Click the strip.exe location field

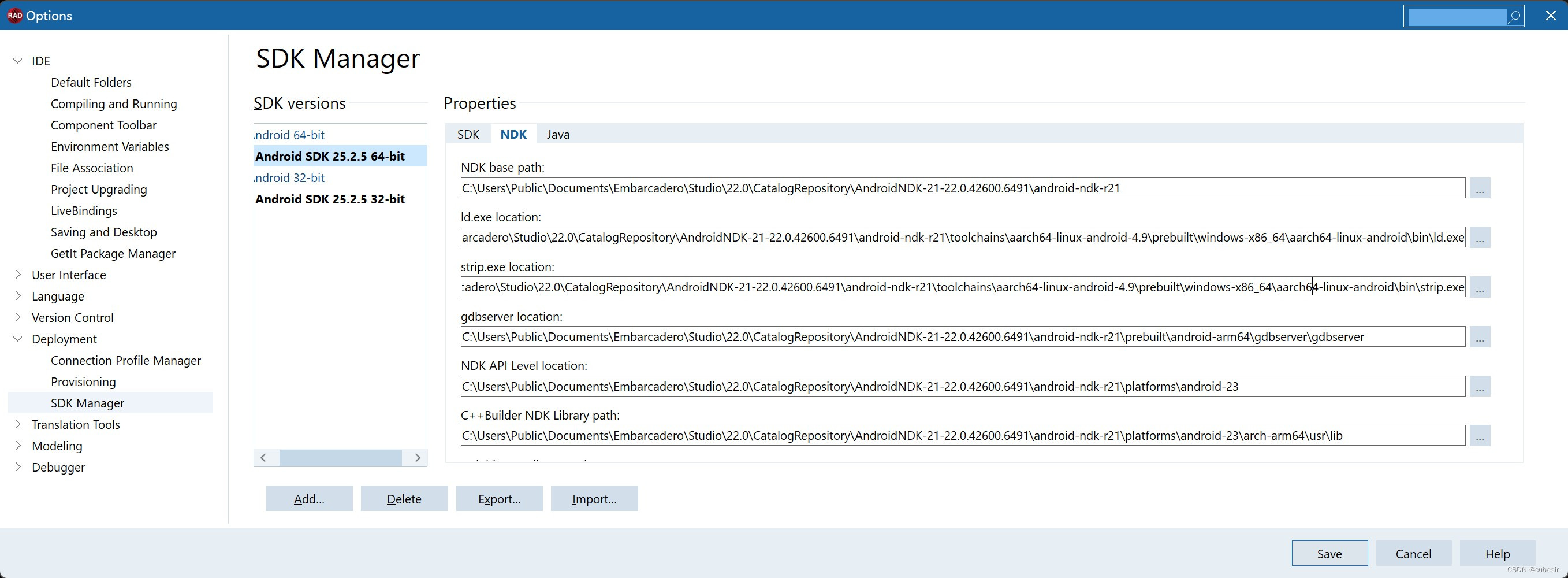[962, 287]
